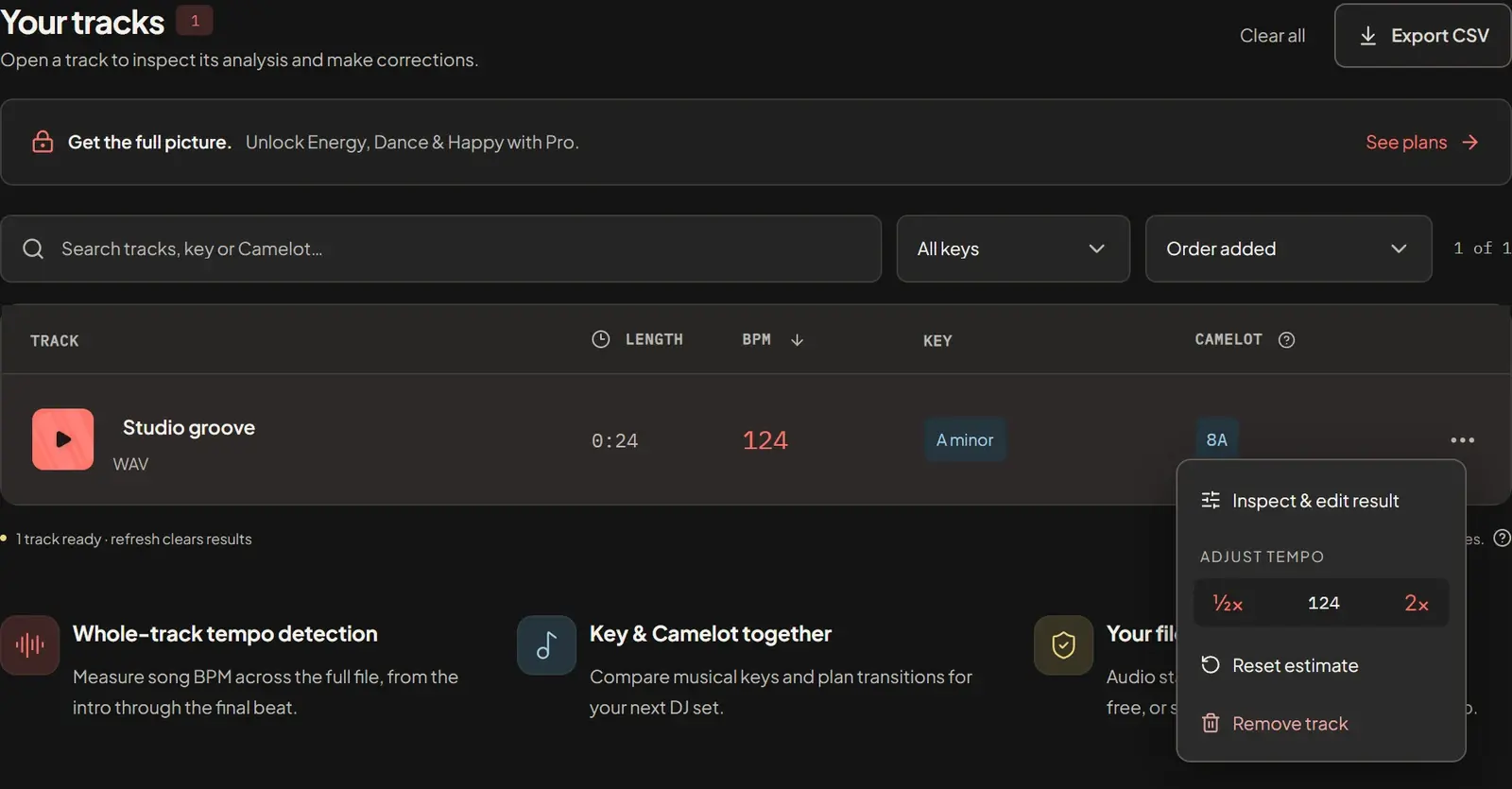Click the shield icon feature card
1512x789 pixels.
(x=1063, y=645)
